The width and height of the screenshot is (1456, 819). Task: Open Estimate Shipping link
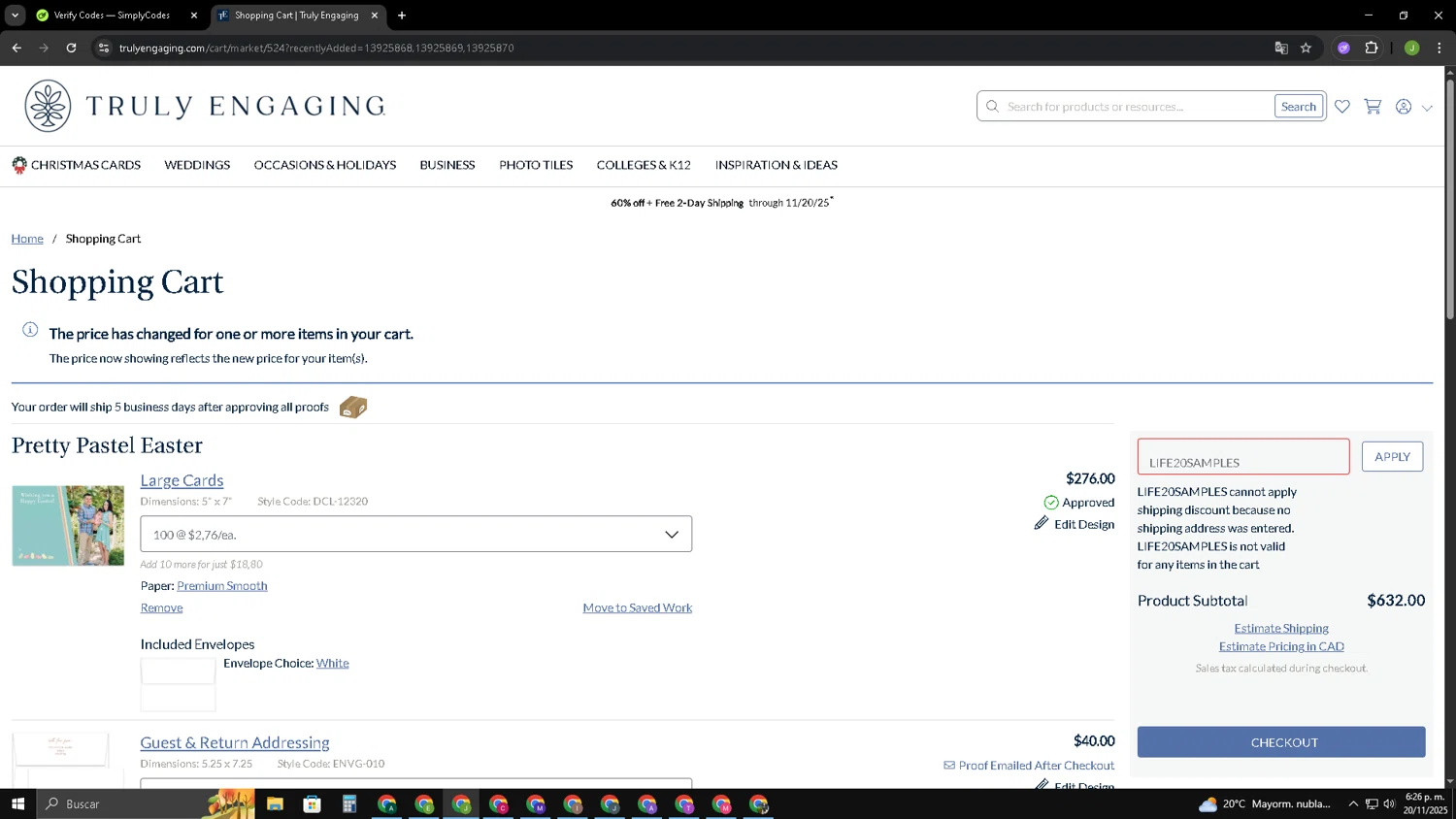click(x=1281, y=629)
